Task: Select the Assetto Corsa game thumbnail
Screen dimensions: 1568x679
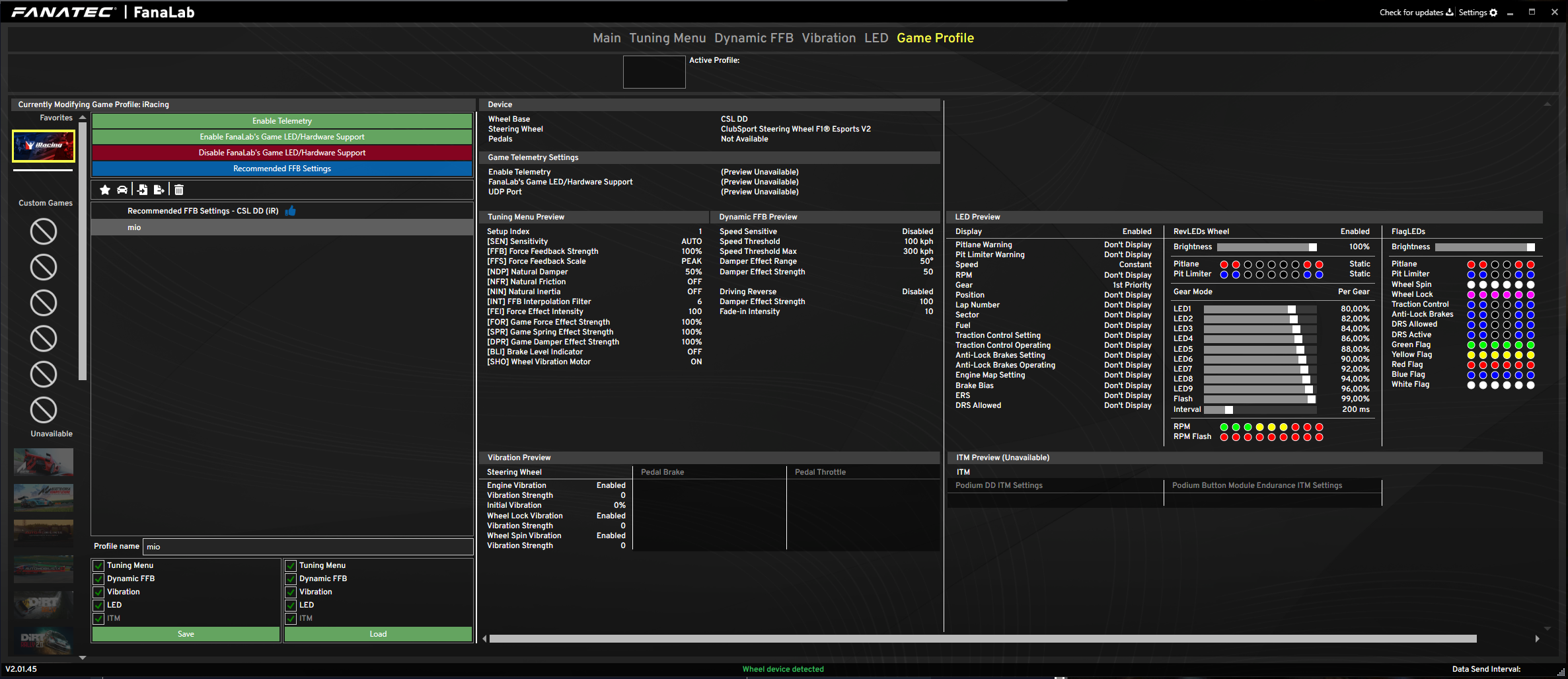Action: coord(44,461)
